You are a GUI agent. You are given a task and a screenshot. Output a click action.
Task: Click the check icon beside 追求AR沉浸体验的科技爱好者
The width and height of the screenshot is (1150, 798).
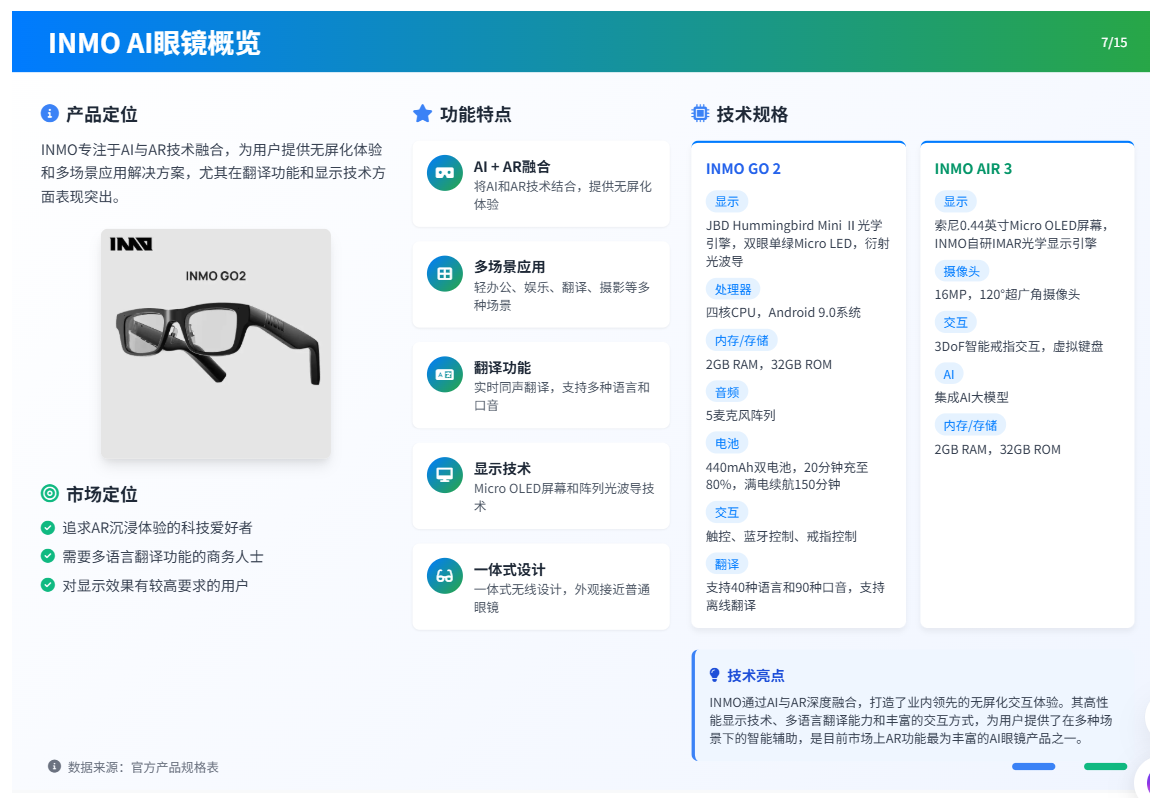pyautogui.click(x=48, y=527)
